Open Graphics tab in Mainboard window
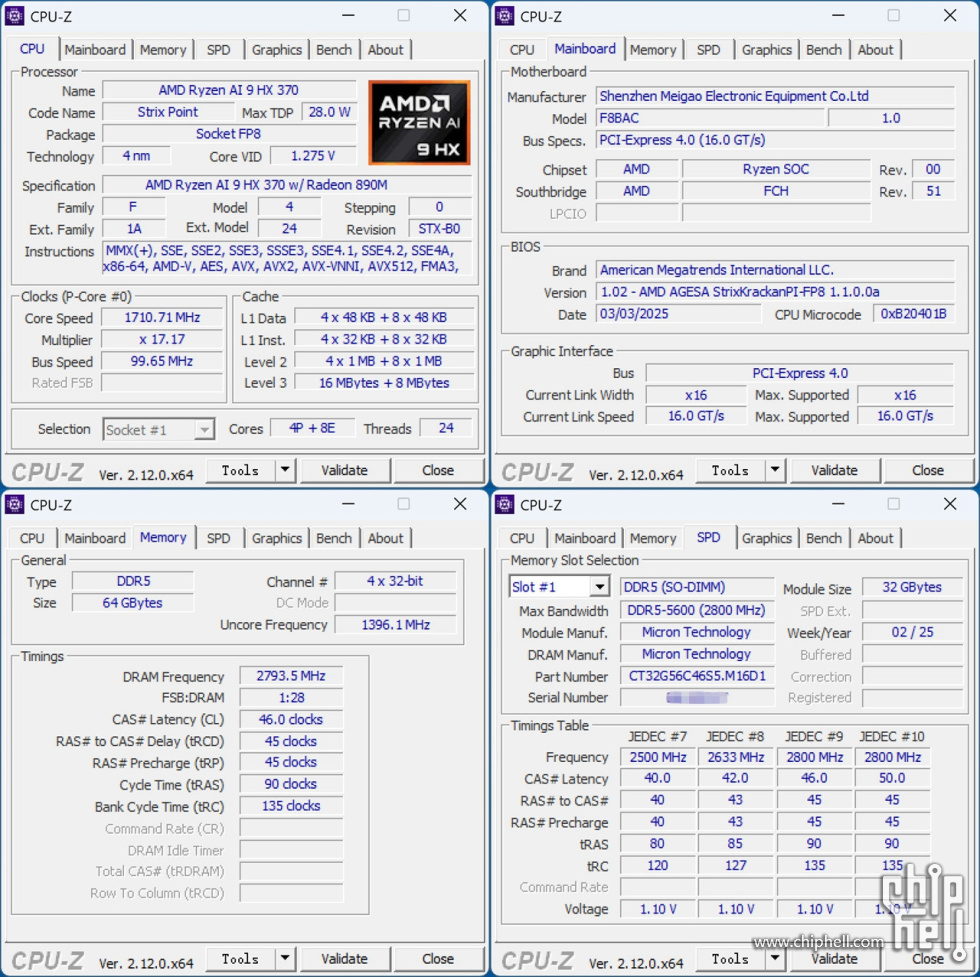Screen dimensions: 980x977 click(x=766, y=50)
